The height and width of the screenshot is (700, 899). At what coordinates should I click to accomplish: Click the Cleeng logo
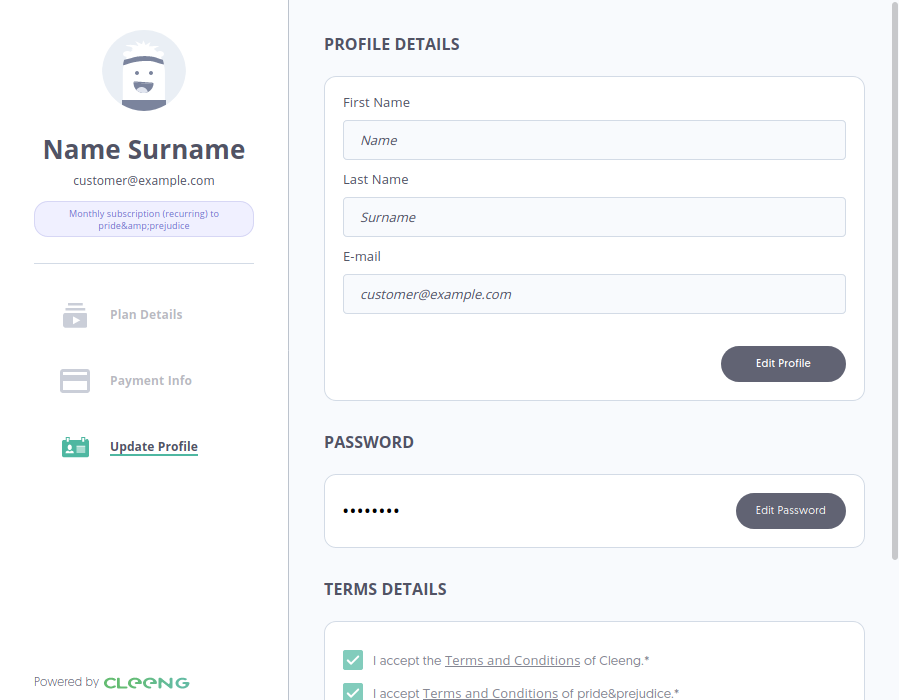[146, 683]
